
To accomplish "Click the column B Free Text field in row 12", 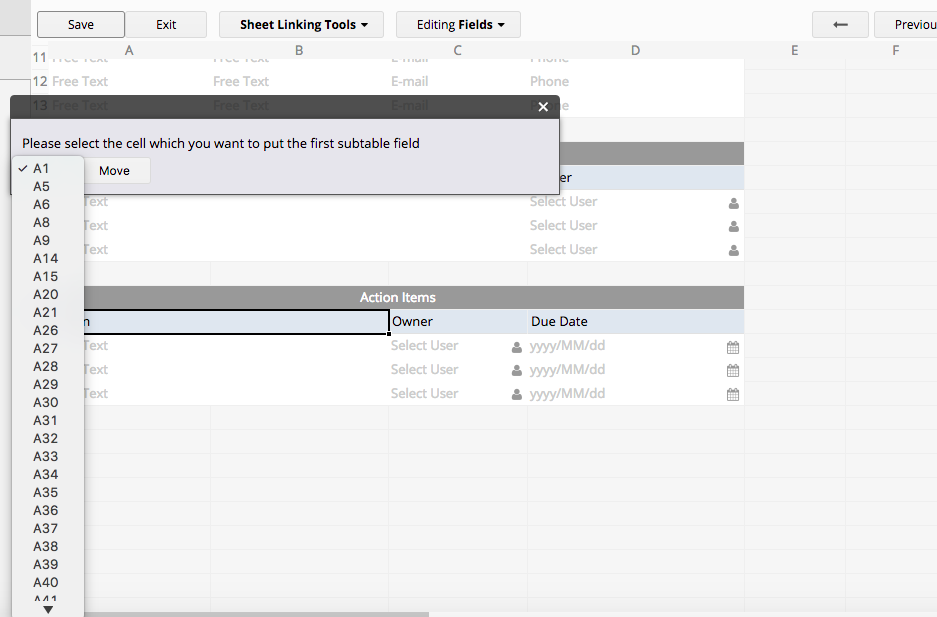I will [299, 81].
